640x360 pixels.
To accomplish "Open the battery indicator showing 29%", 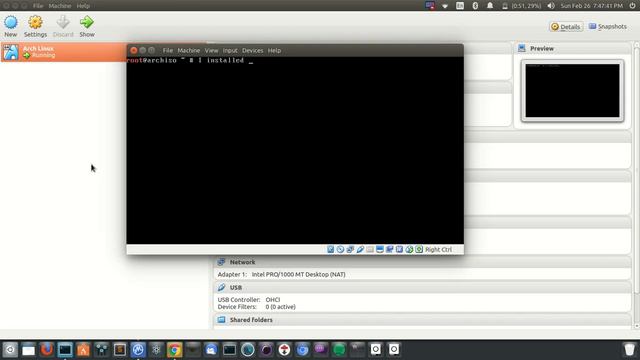I will [522, 6].
